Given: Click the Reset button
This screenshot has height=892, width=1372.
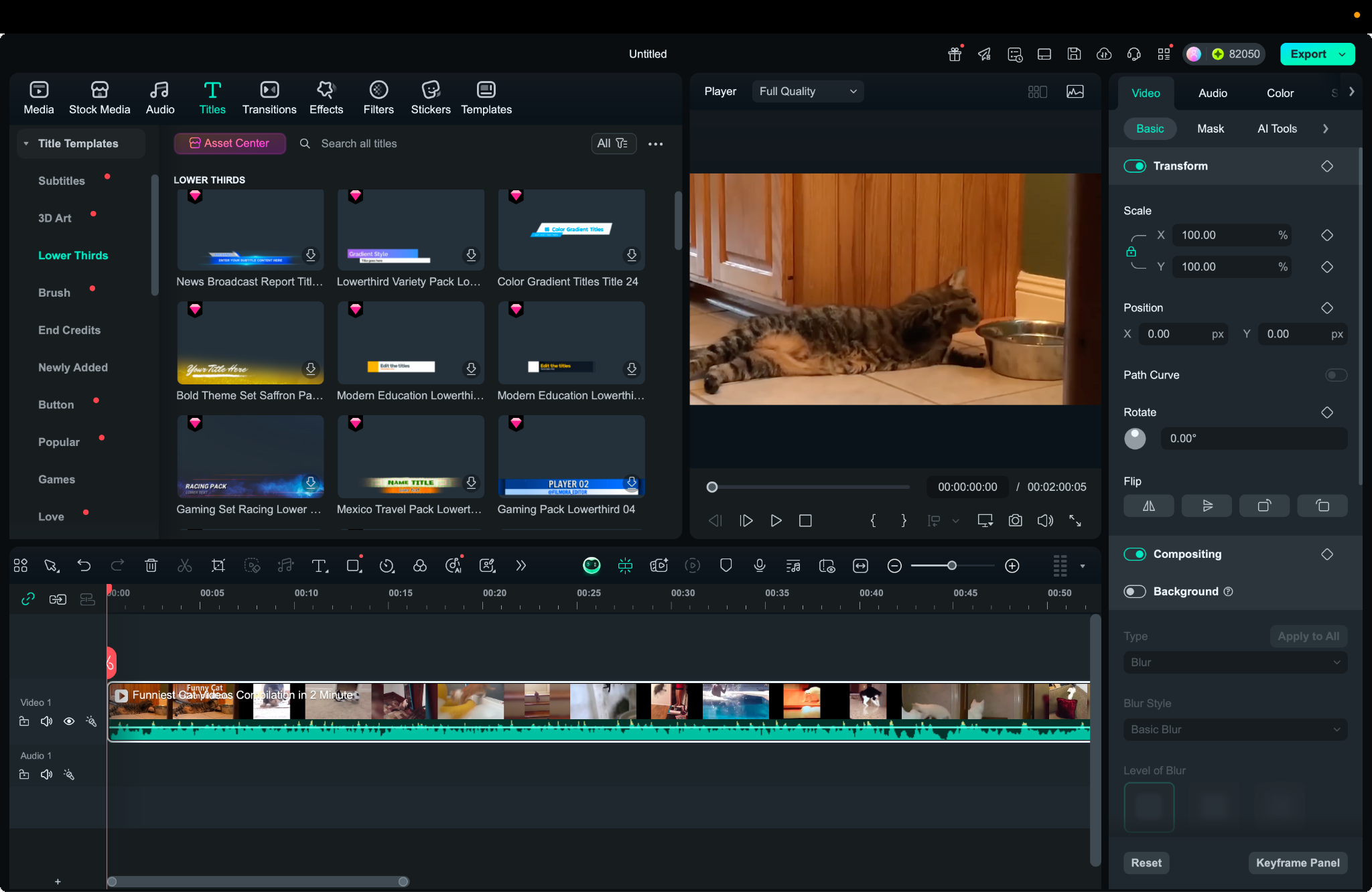Looking at the screenshot, I should 1146,863.
